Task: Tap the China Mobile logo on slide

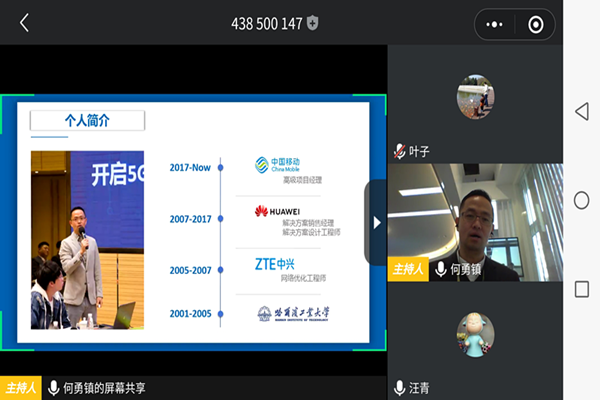Action: point(277,165)
